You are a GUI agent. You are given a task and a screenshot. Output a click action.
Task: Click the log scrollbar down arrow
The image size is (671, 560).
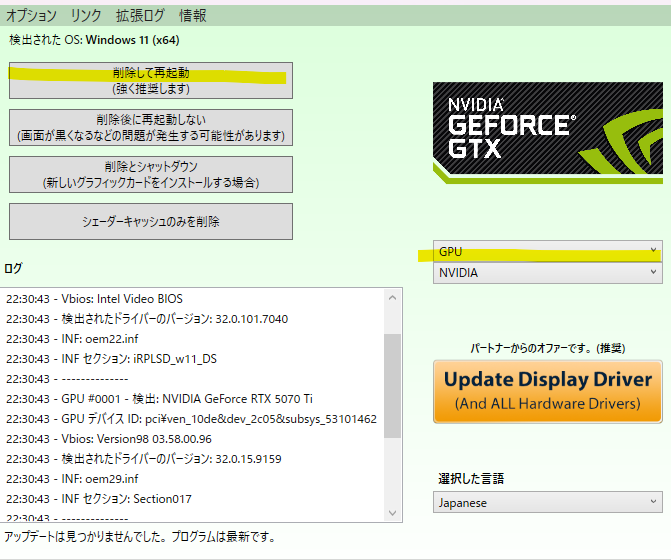tap(392, 512)
